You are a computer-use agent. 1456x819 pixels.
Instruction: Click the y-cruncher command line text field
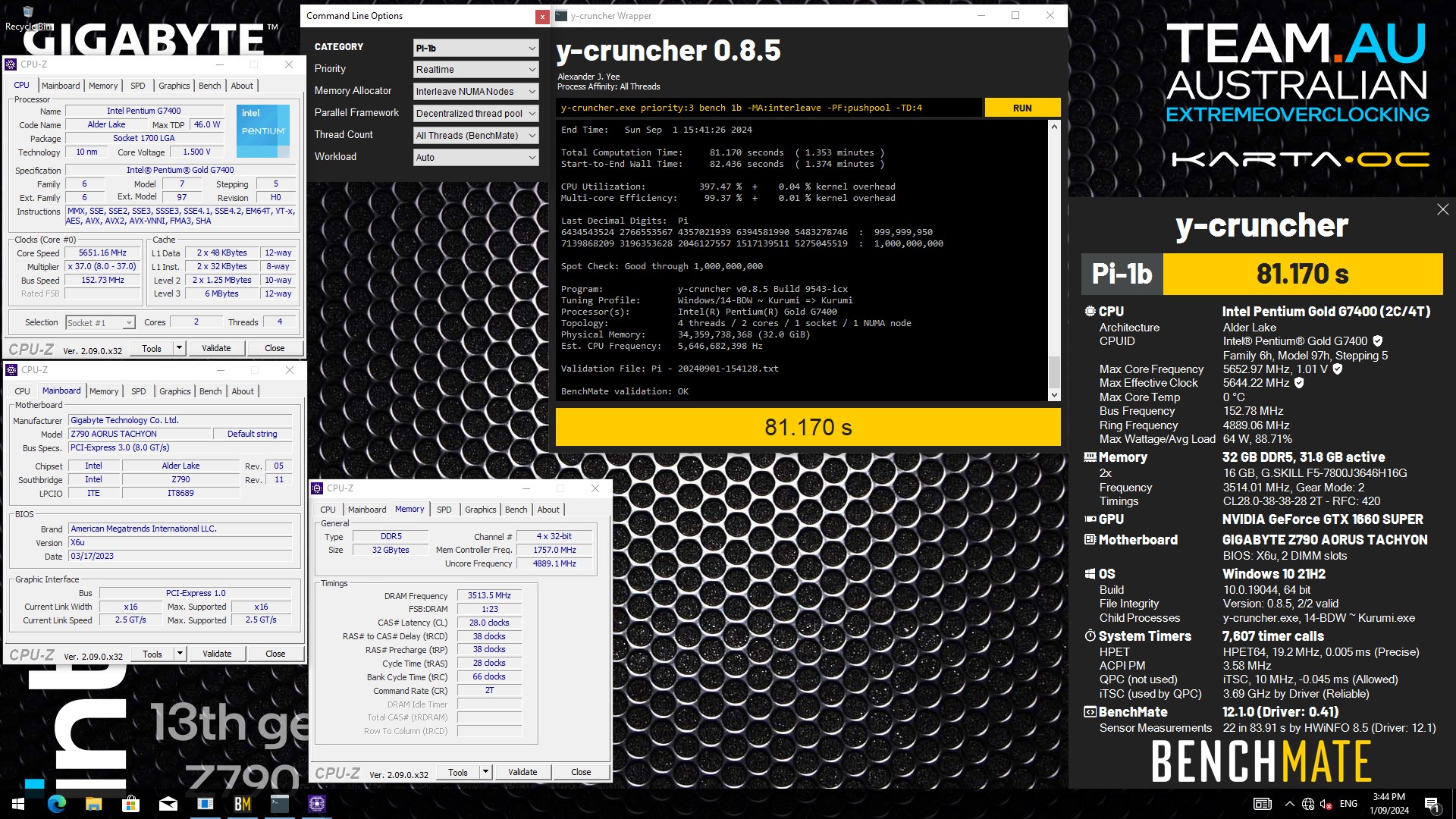768,108
